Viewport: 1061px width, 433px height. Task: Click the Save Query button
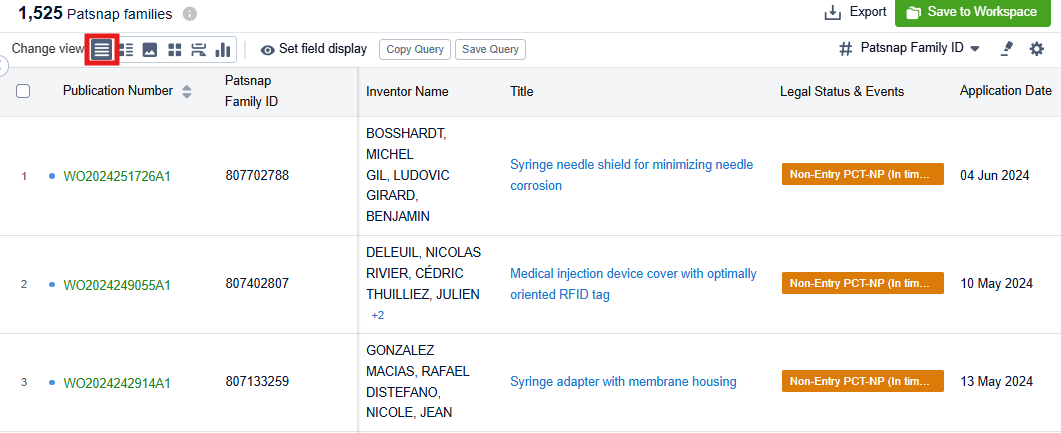coord(490,49)
